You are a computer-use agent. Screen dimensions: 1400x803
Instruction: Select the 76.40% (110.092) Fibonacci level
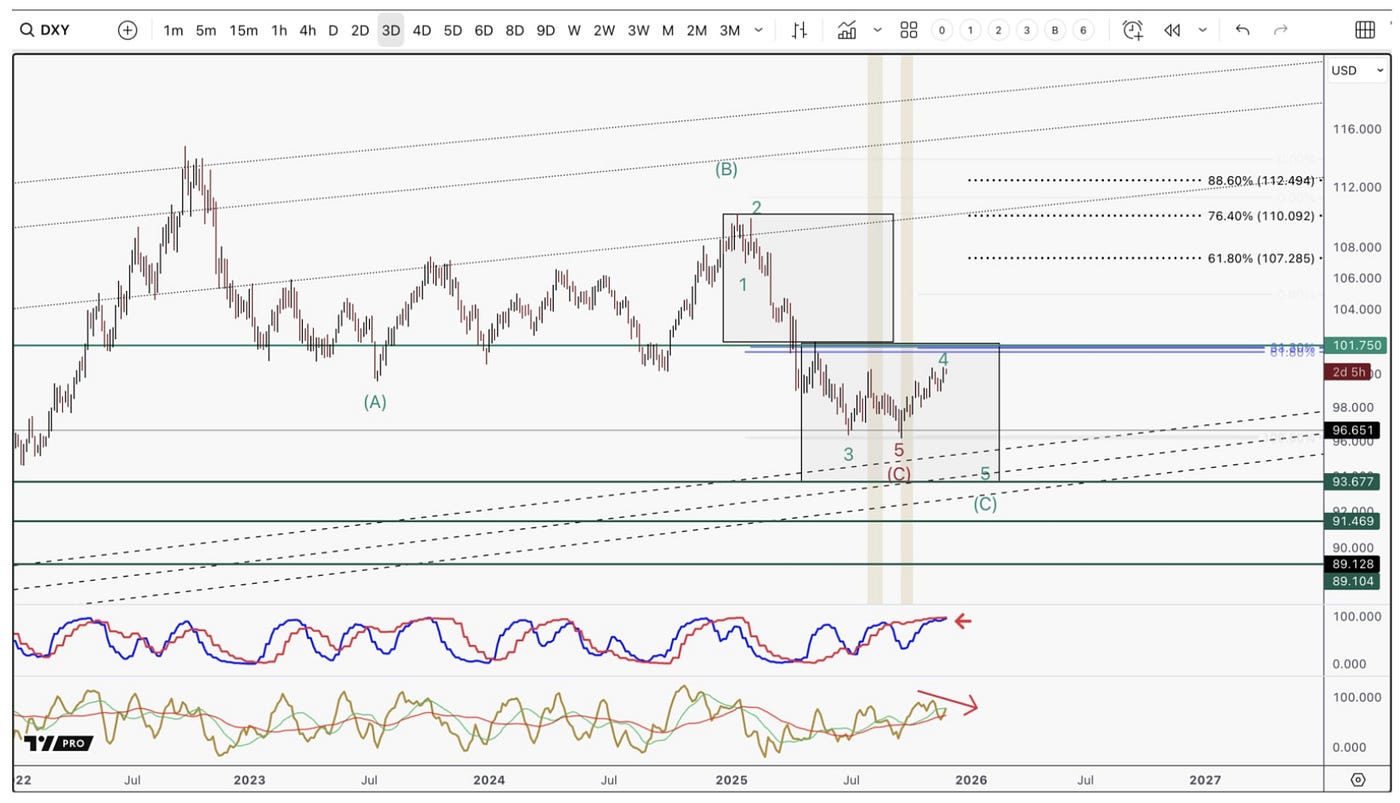click(1261, 215)
